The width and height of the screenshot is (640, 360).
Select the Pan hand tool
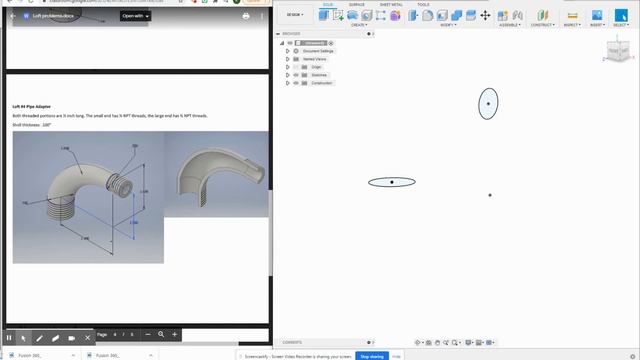437,342
